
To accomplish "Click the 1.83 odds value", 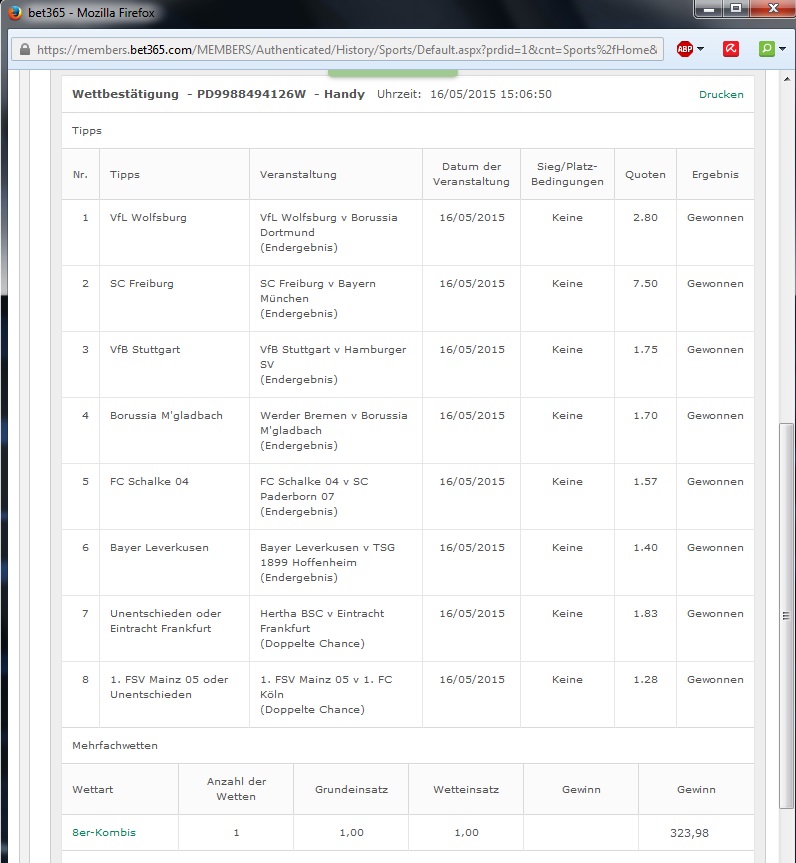I will 645,614.
